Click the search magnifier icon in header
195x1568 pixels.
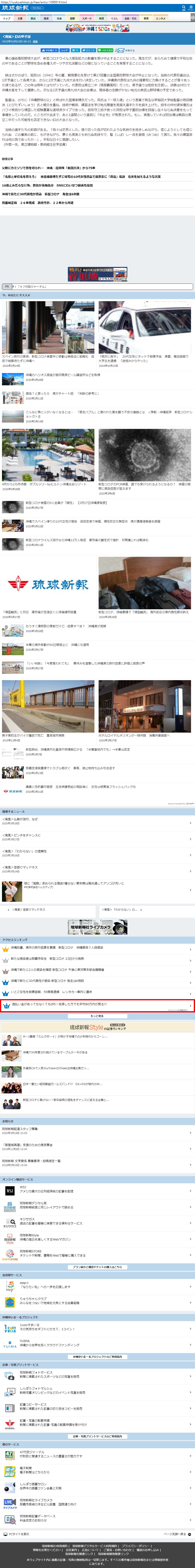[184, 8]
